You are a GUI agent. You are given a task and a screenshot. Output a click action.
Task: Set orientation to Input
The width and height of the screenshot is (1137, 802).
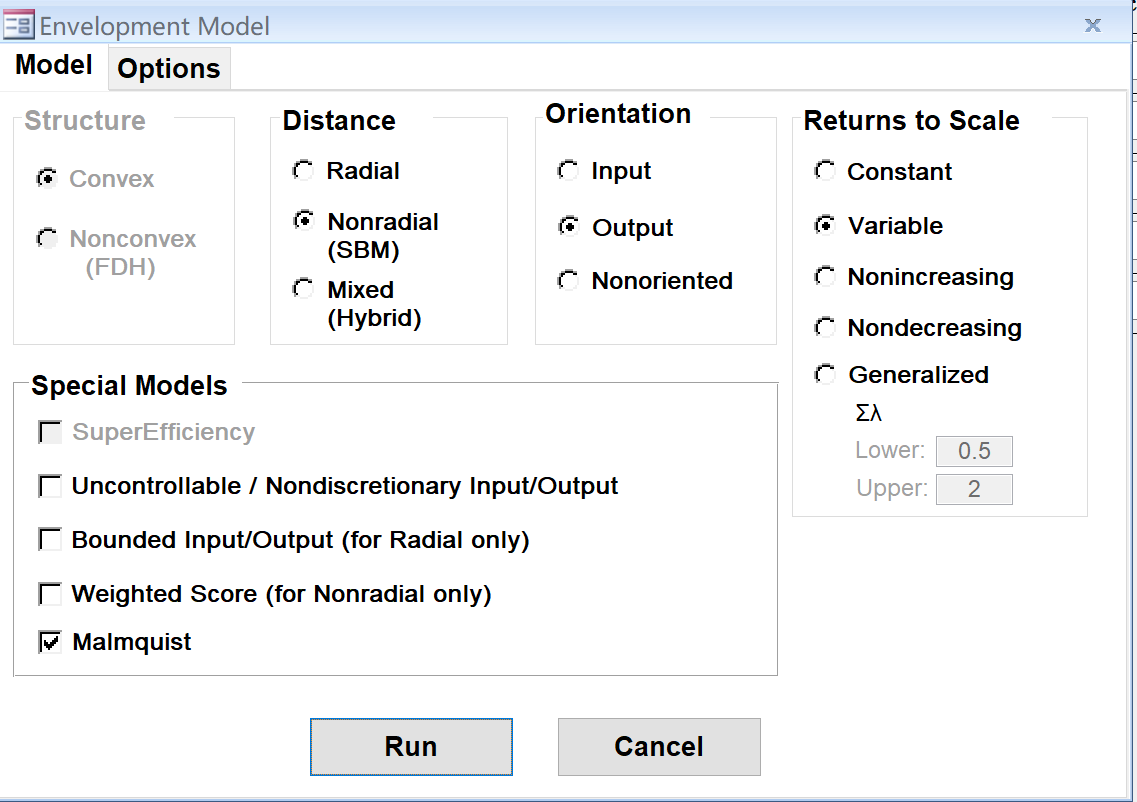click(x=568, y=171)
